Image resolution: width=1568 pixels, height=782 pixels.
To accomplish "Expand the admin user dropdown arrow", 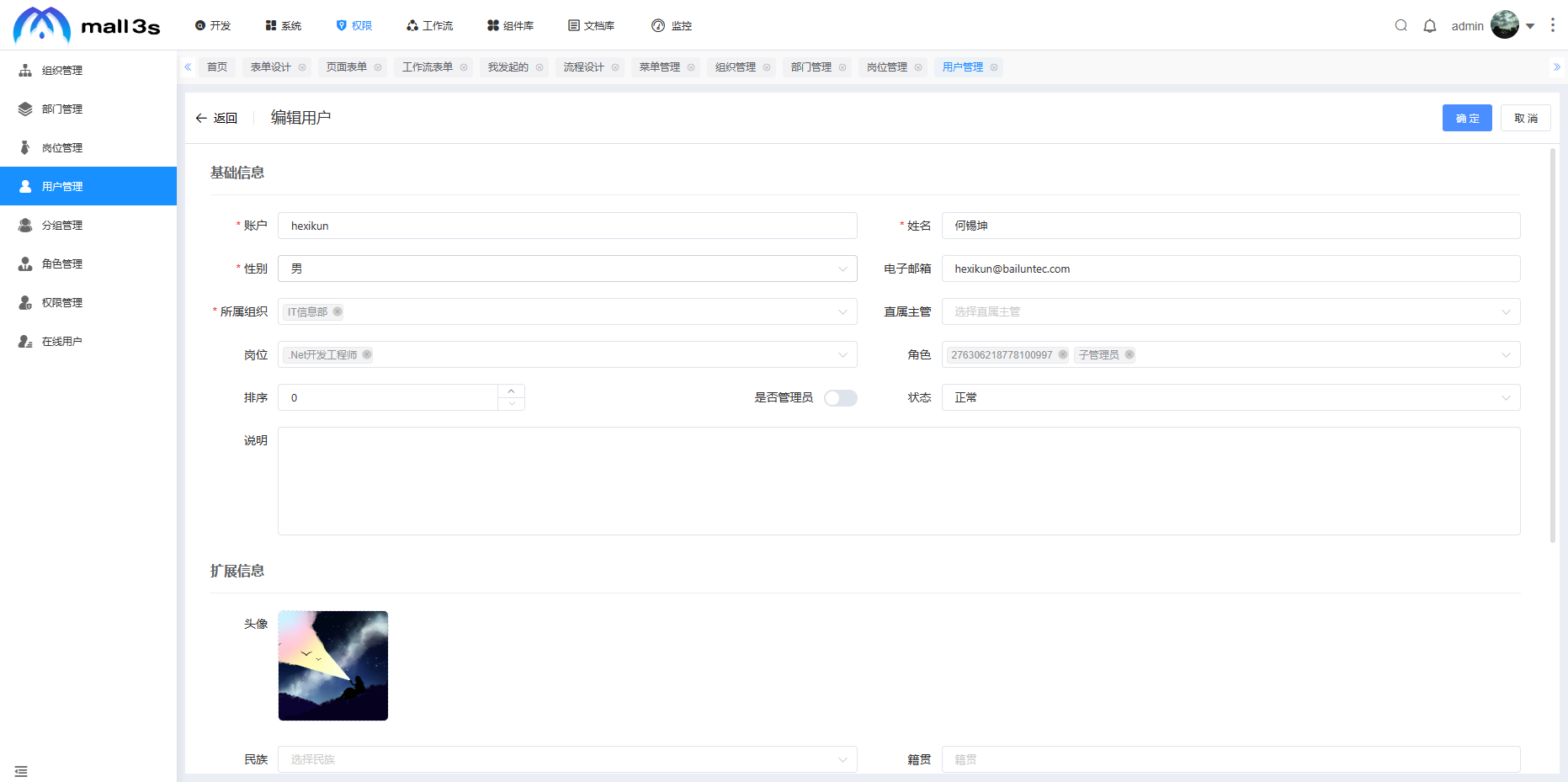I will point(1530,26).
